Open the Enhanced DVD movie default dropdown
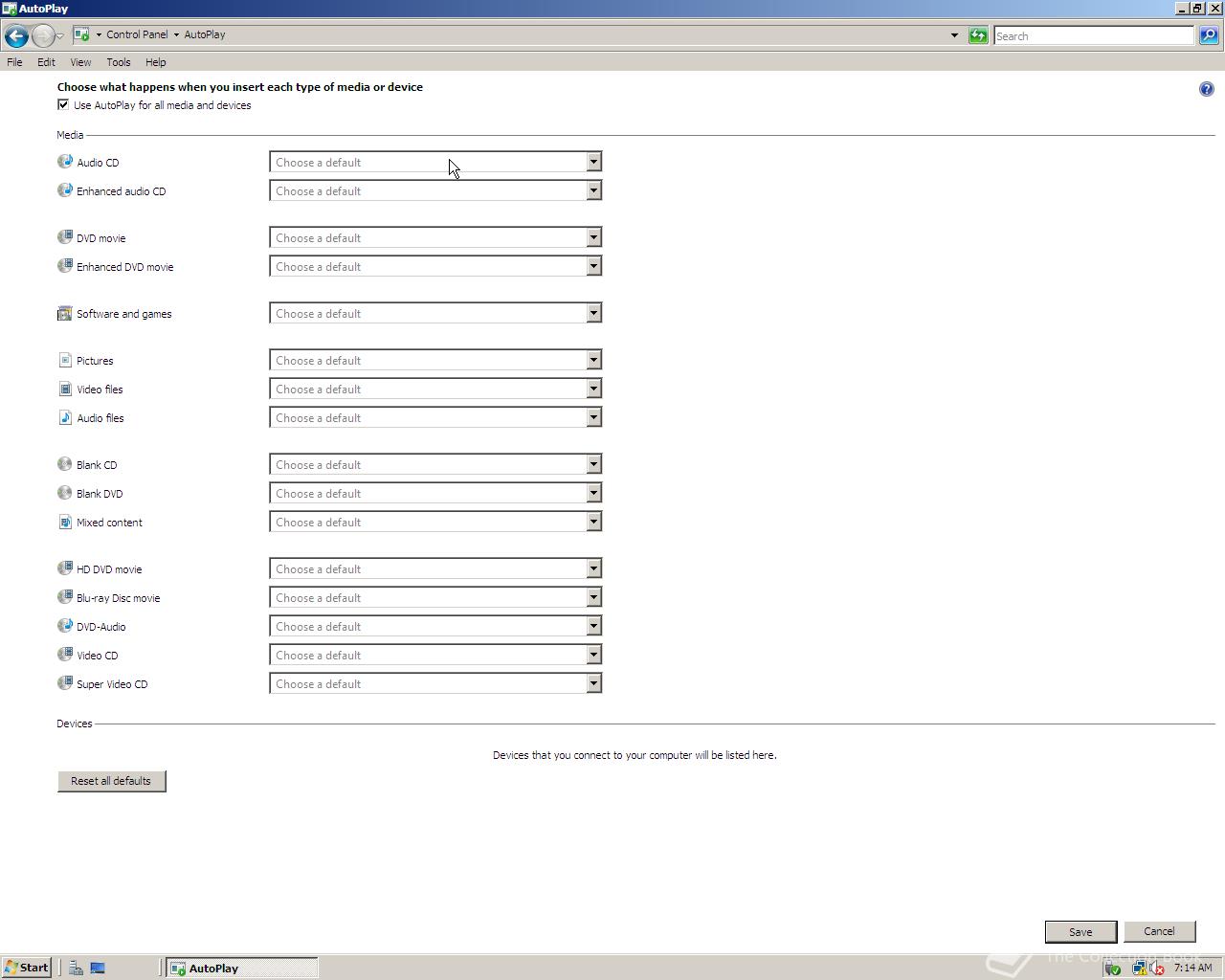 (435, 266)
